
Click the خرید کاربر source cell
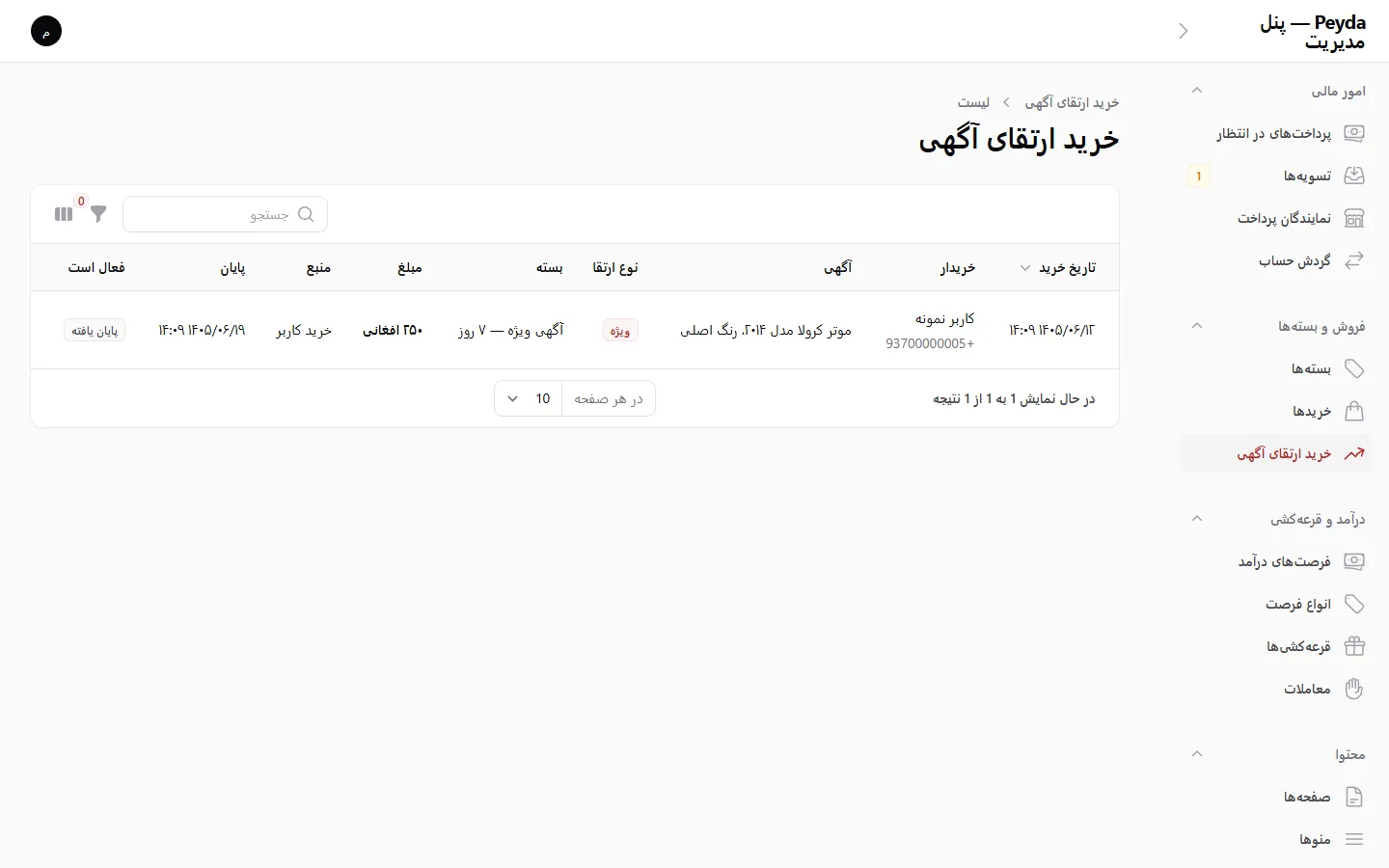point(304,330)
